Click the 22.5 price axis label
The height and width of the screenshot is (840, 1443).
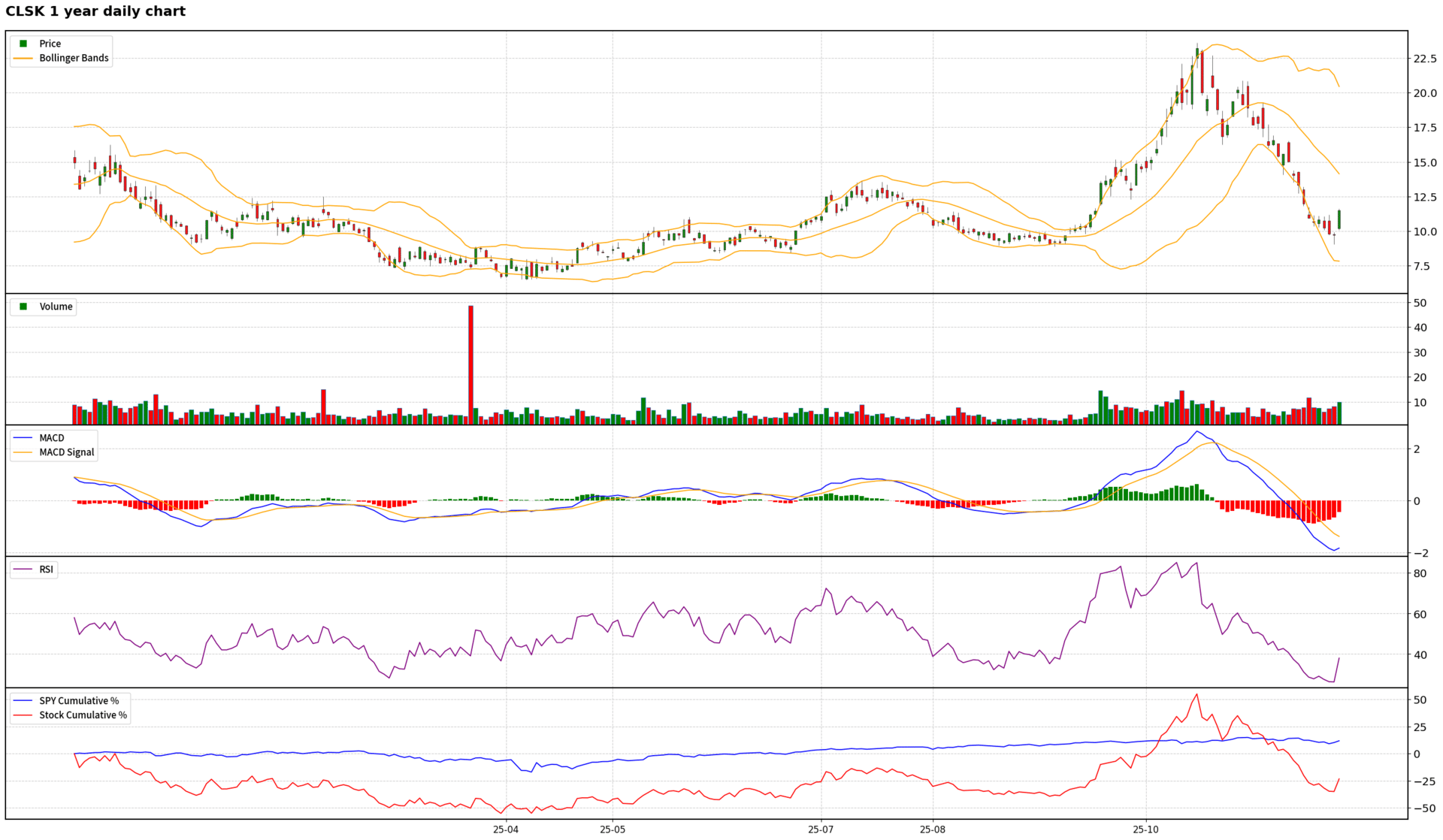[1425, 59]
